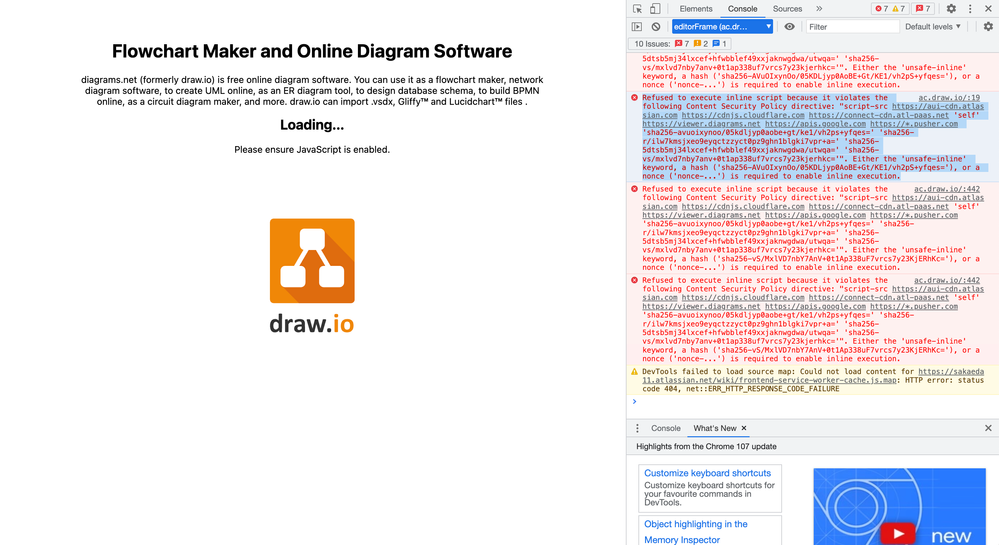
Task: Select the Console tab in the bottom drawer
Action: coord(666,428)
